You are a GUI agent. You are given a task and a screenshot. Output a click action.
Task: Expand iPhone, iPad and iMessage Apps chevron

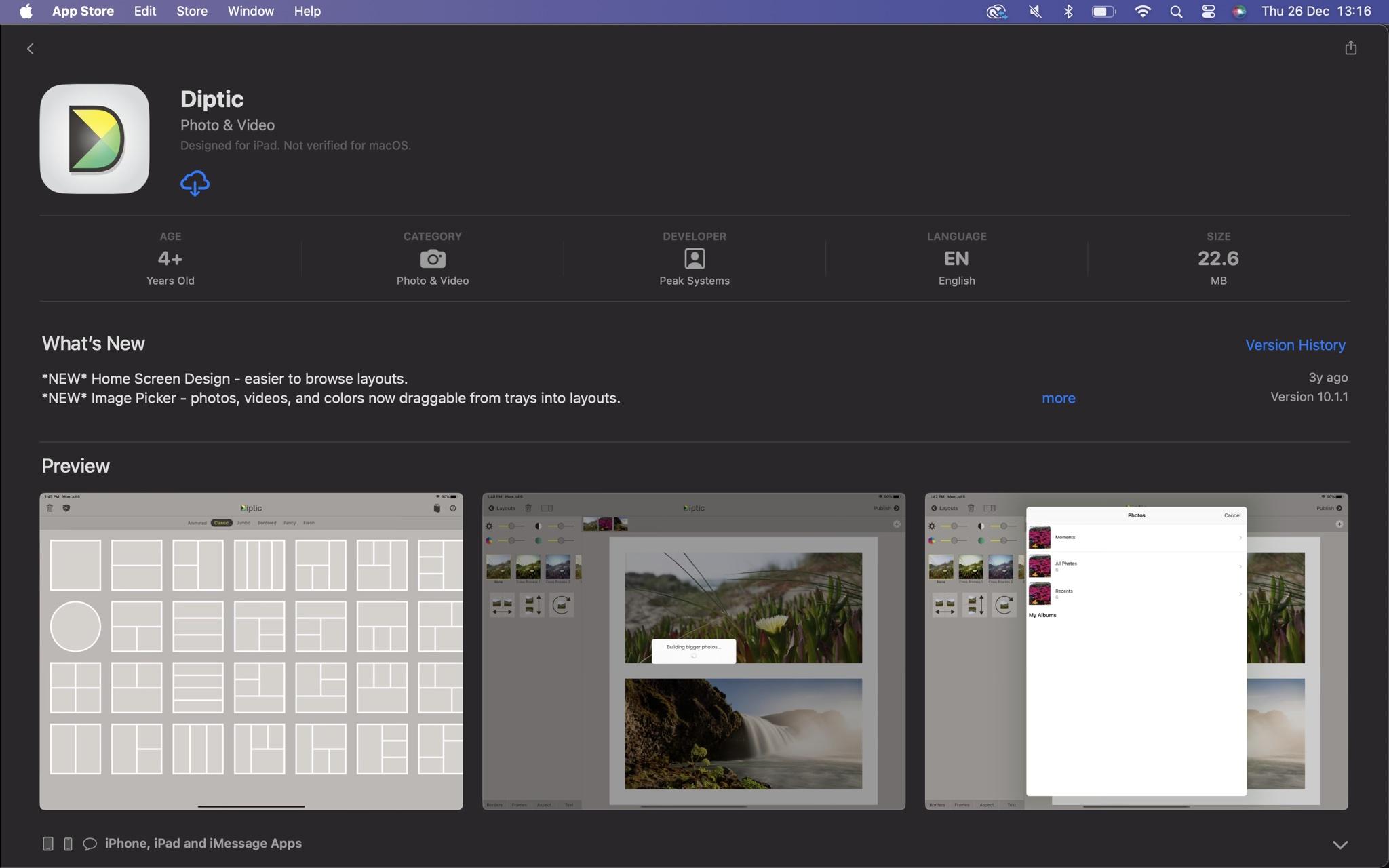click(x=1339, y=844)
